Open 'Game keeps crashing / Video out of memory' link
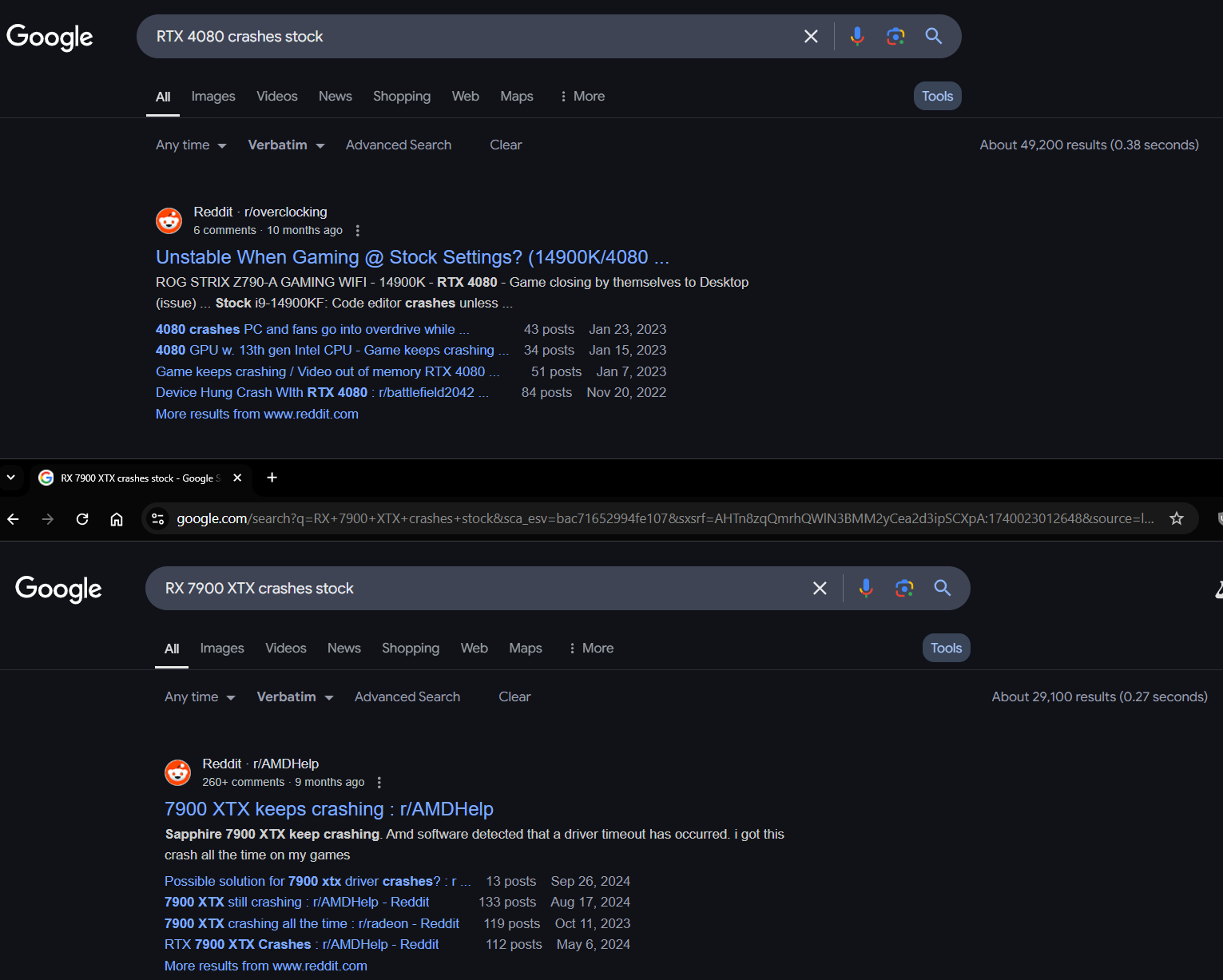Viewport: 1223px width, 980px height. coord(328,371)
